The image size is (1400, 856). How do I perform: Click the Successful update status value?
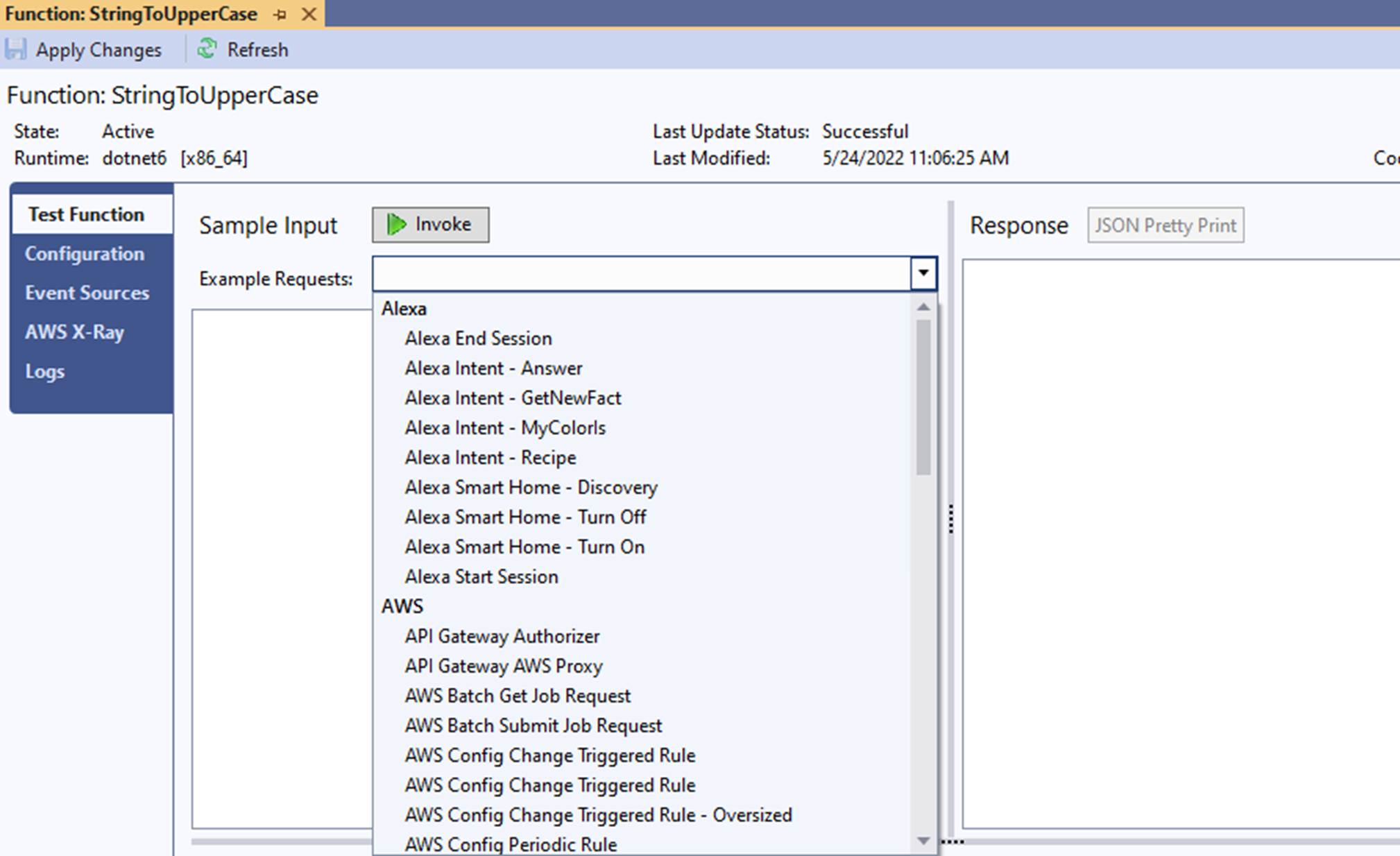click(x=865, y=132)
